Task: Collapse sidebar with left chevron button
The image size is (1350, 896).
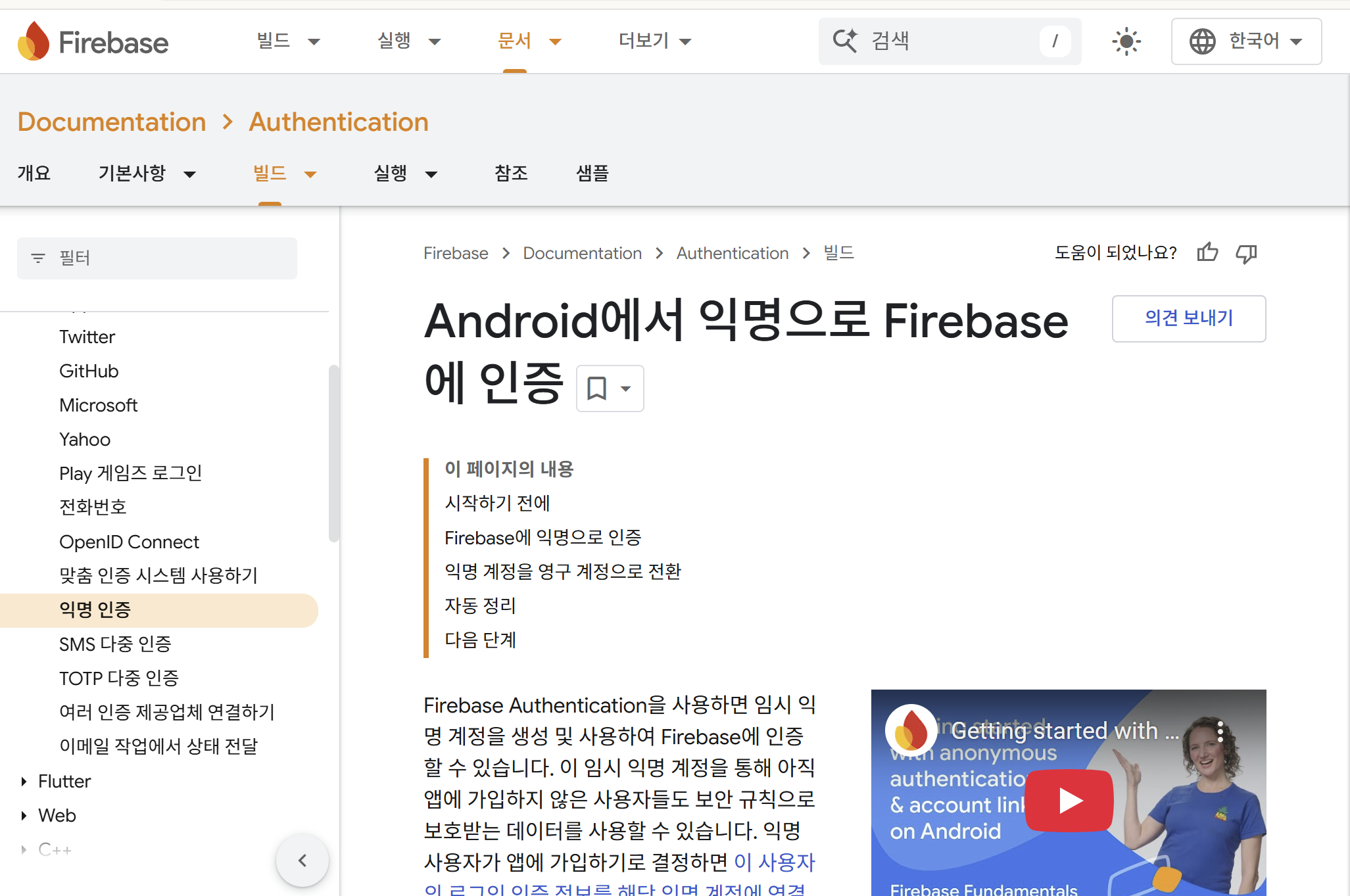Action: (302, 861)
